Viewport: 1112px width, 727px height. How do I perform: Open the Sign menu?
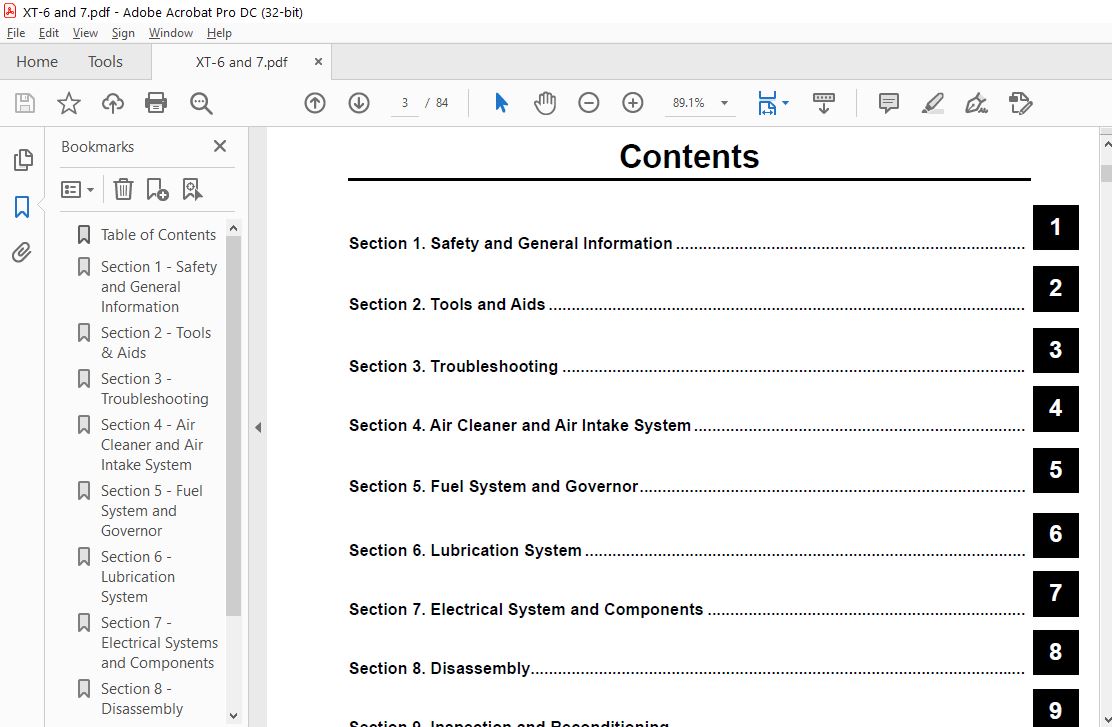[123, 33]
